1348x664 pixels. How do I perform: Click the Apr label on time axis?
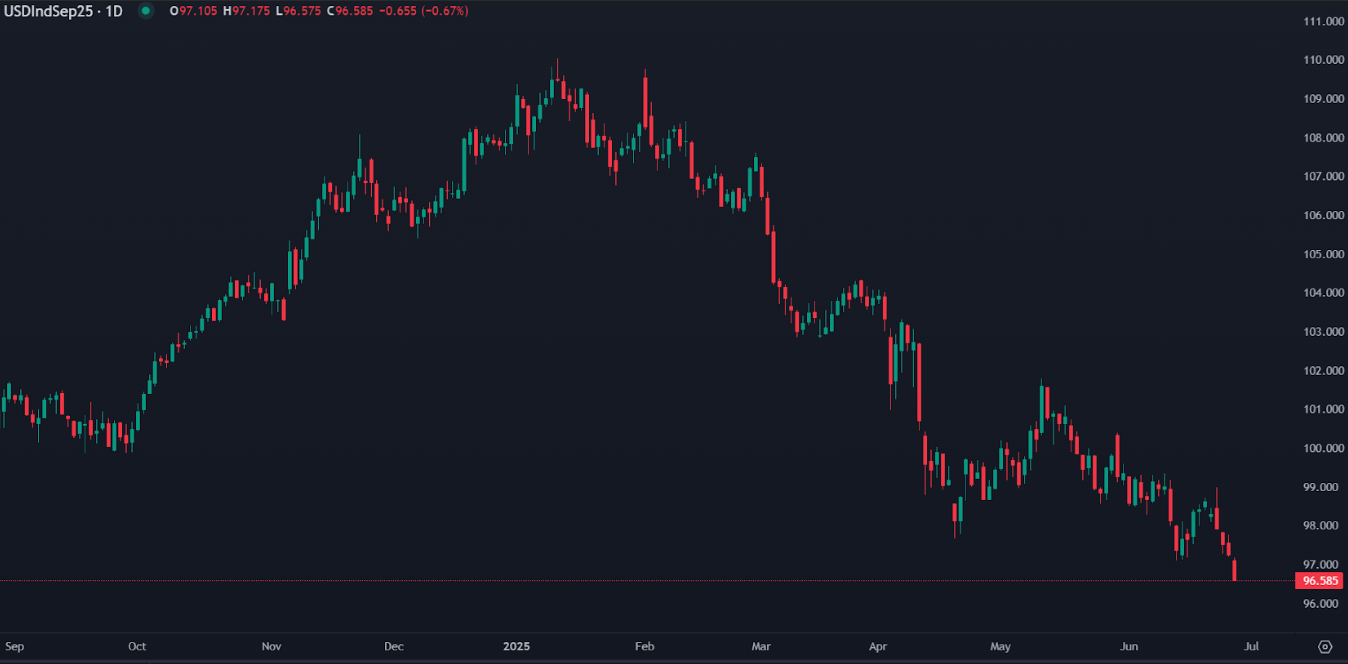click(878, 647)
